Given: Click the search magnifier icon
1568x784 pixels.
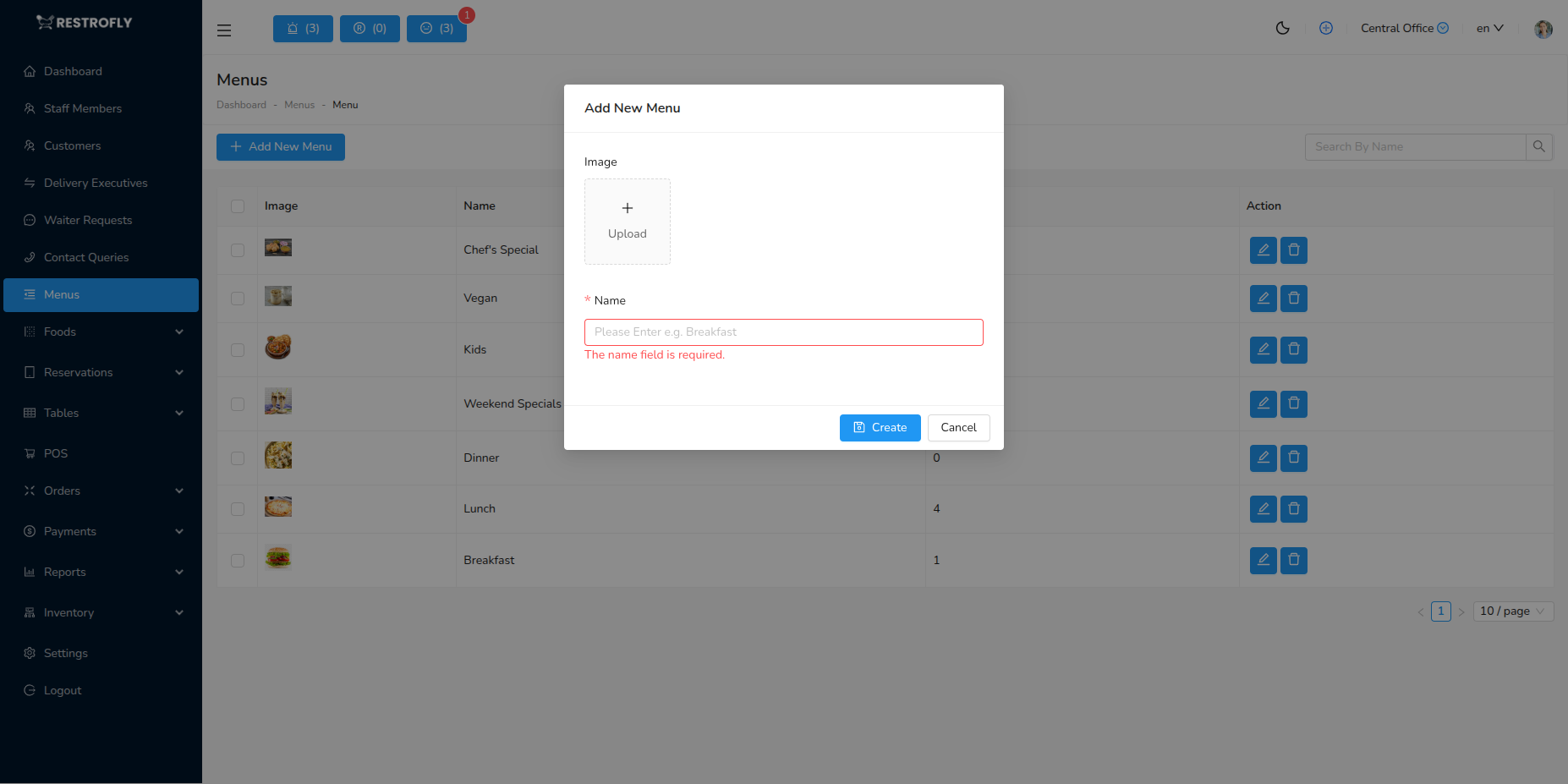Looking at the screenshot, I should 1539,146.
